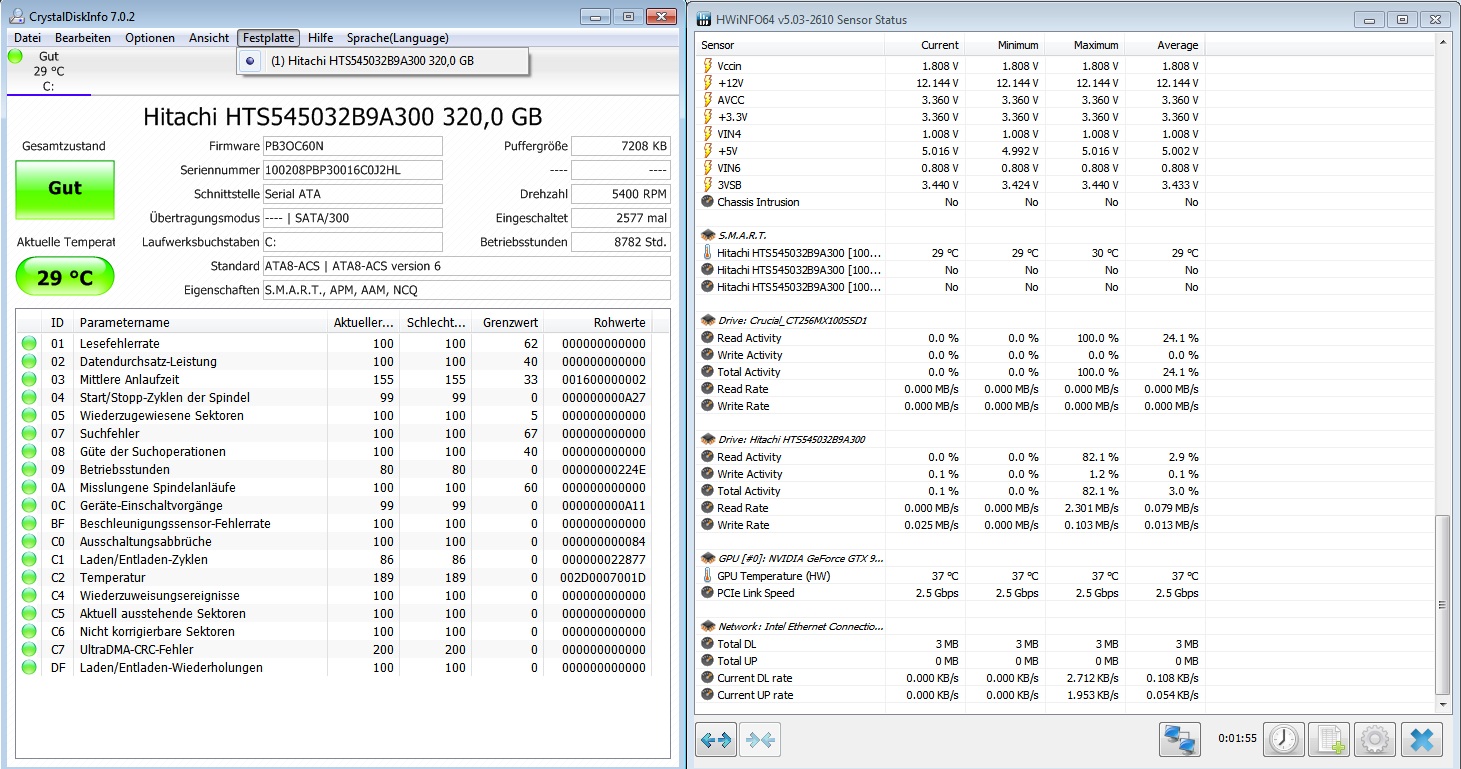The width and height of the screenshot is (1461, 769).
Task: Click lightning icon beside Vccin sensor
Action: (708, 66)
